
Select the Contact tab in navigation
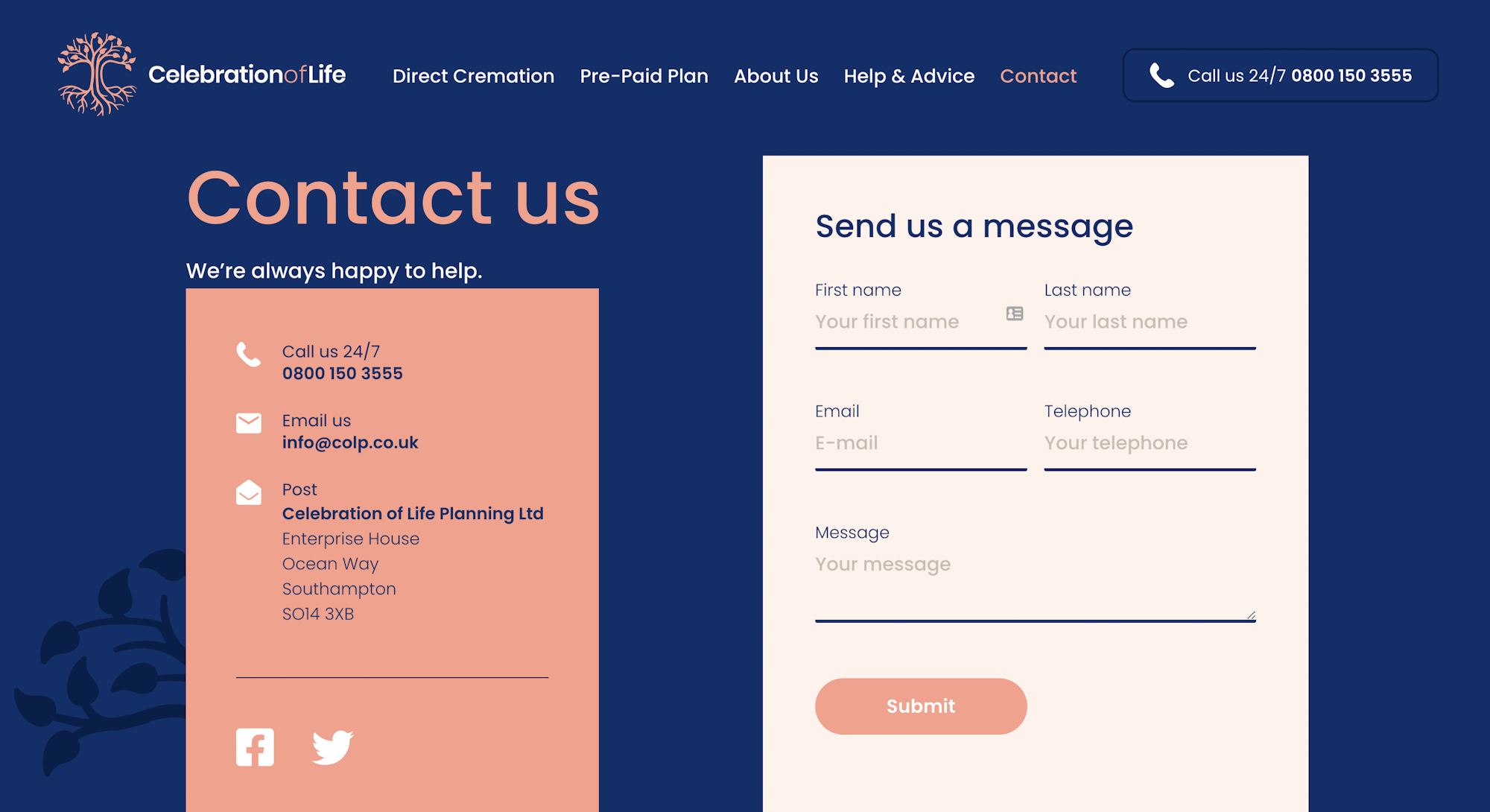pyautogui.click(x=1038, y=75)
